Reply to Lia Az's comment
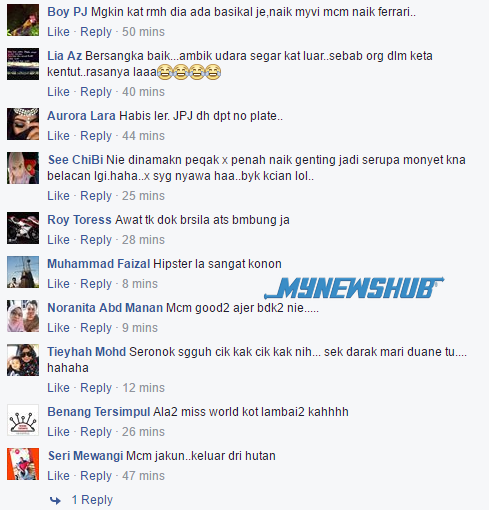The height and width of the screenshot is (510, 489). coord(96,92)
